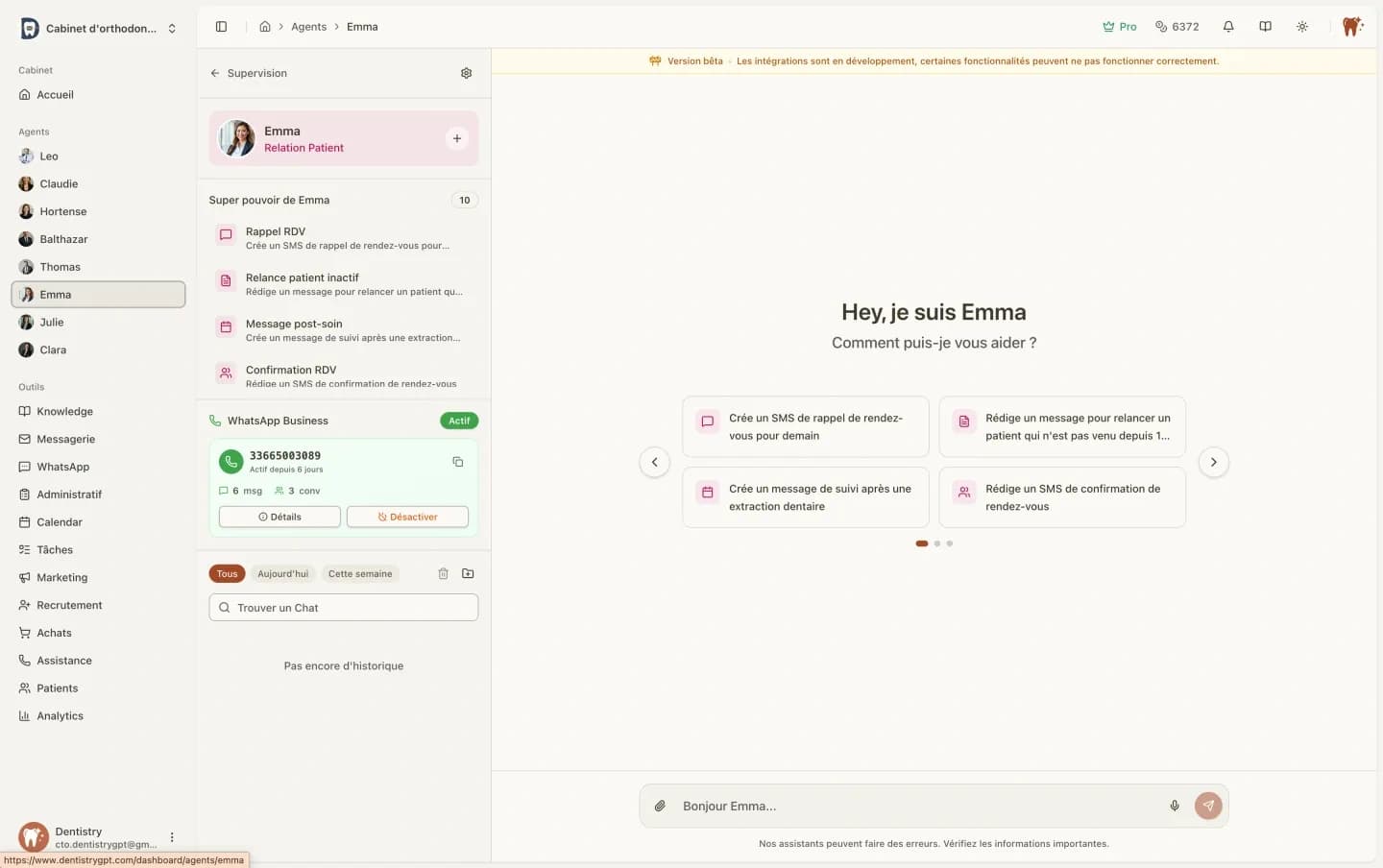Open Analytics in the sidebar
Viewport: 1383px width, 868px height.
pyautogui.click(x=60, y=716)
